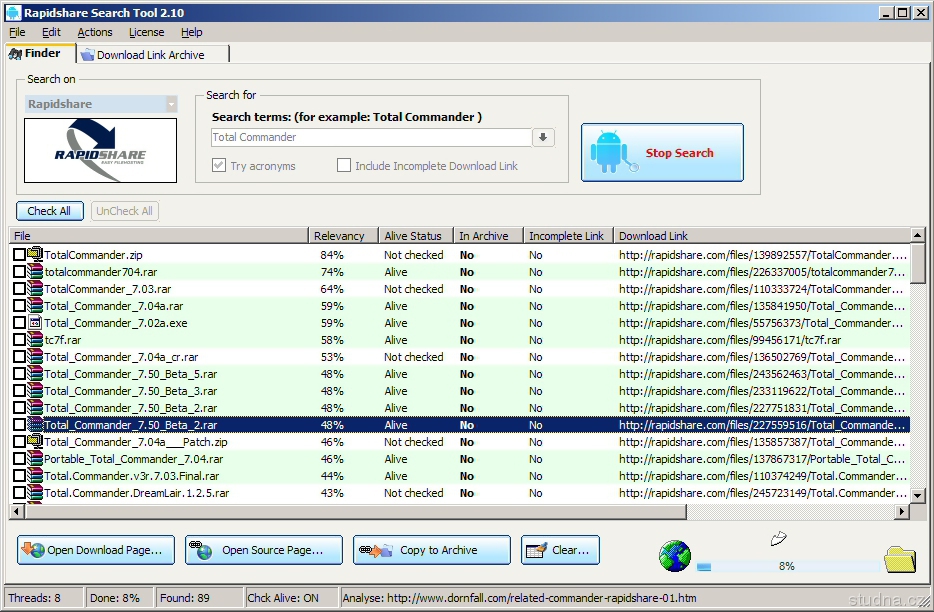Click the Android robot icon on Stop Search
The width and height of the screenshot is (934, 612).
(x=610, y=152)
